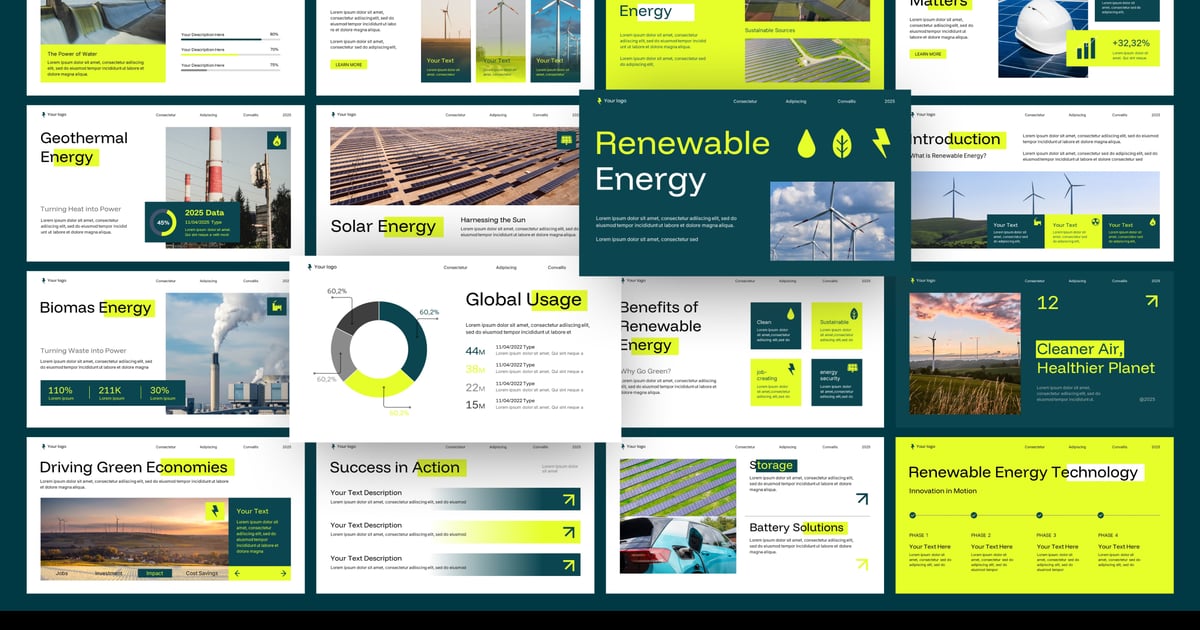Click the solar panel icon on the Solar Energy slide
1200x630 pixels.
[566, 141]
